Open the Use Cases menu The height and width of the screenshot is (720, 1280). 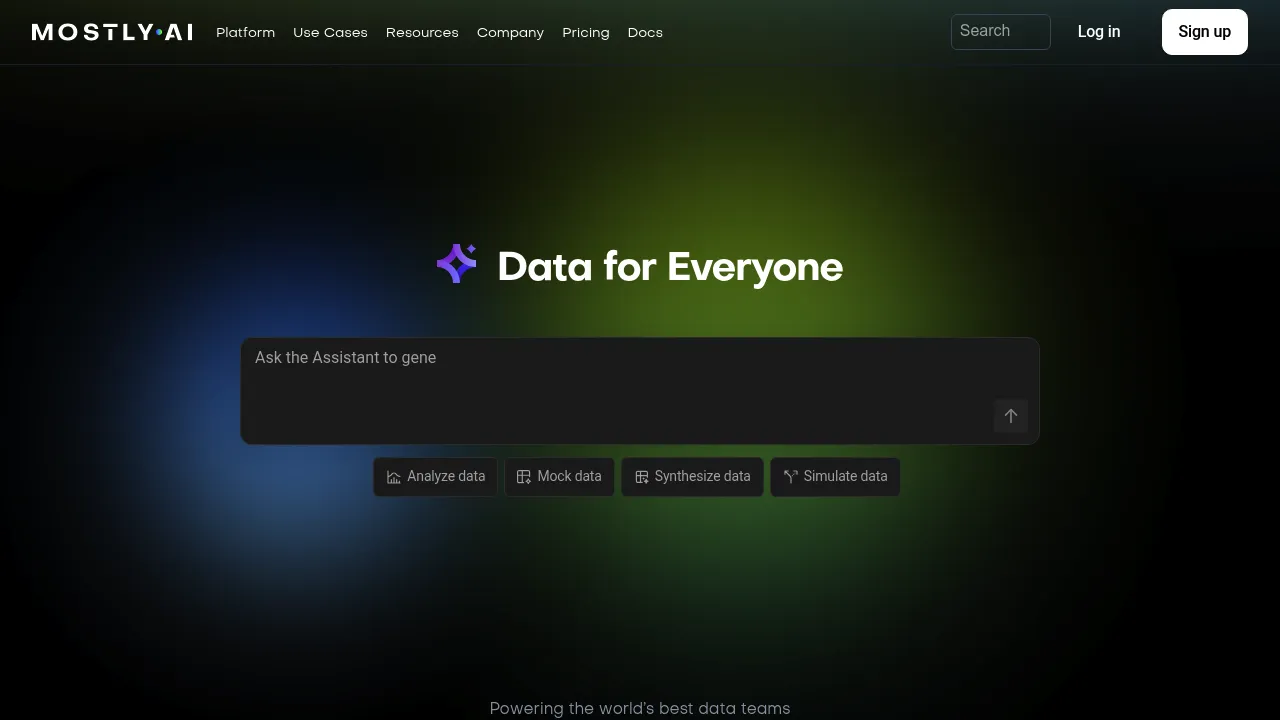coord(330,32)
